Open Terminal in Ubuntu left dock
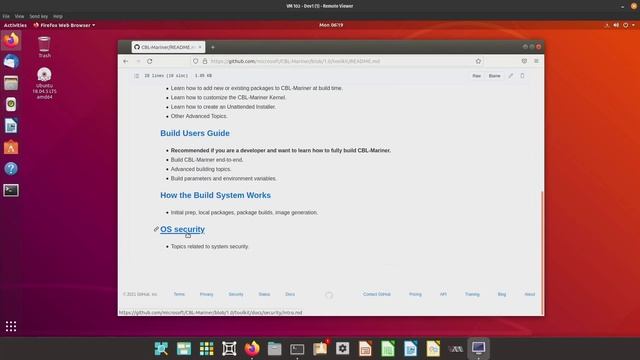The width and height of the screenshot is (640, 360). (x=11, y=190)
